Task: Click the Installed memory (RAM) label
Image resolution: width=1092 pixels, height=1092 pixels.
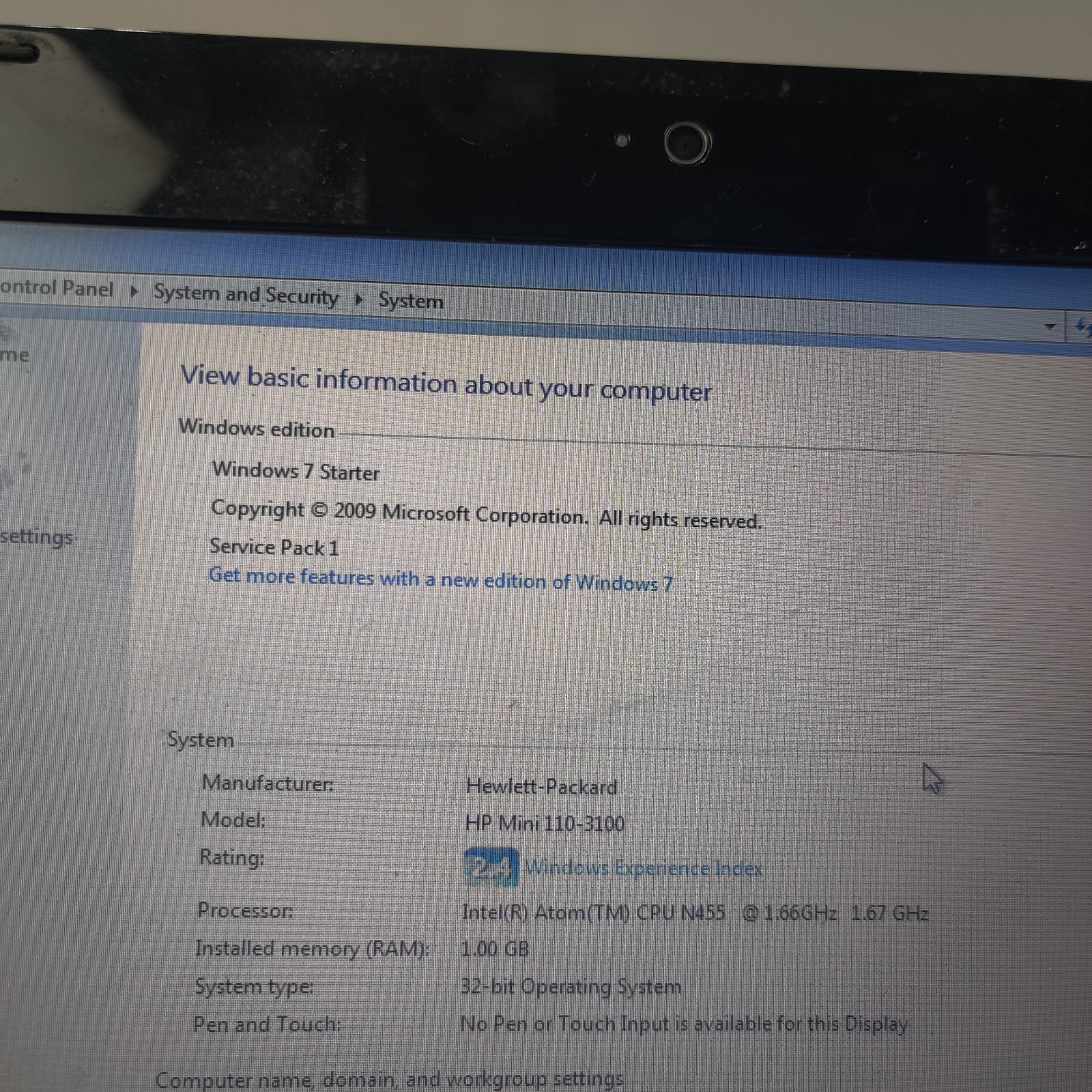Action: (312, 949)
